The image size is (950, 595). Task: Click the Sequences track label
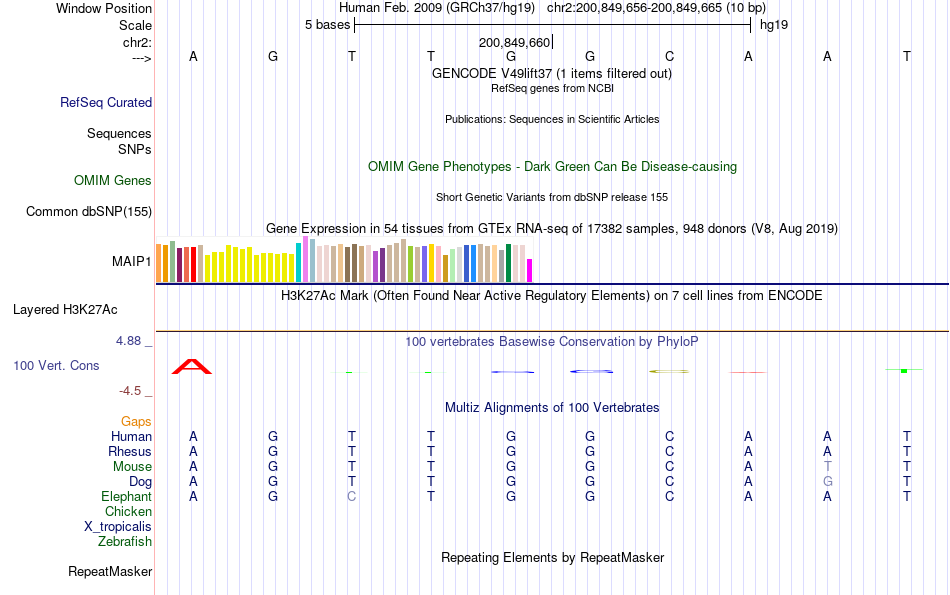pyautogui.click(x=119, y=133)
